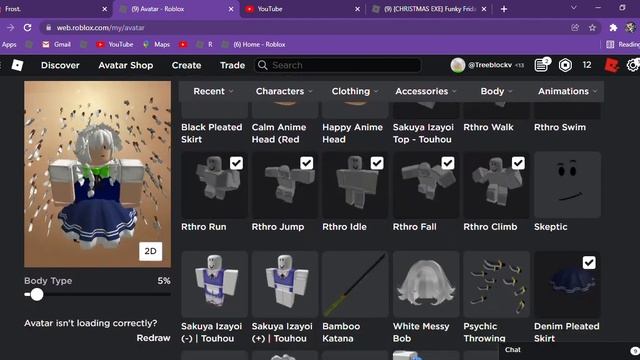This screenshot has height=360, width=640.
Task: Bookmark this page with the star icon
Action: (x=592, y=28)
